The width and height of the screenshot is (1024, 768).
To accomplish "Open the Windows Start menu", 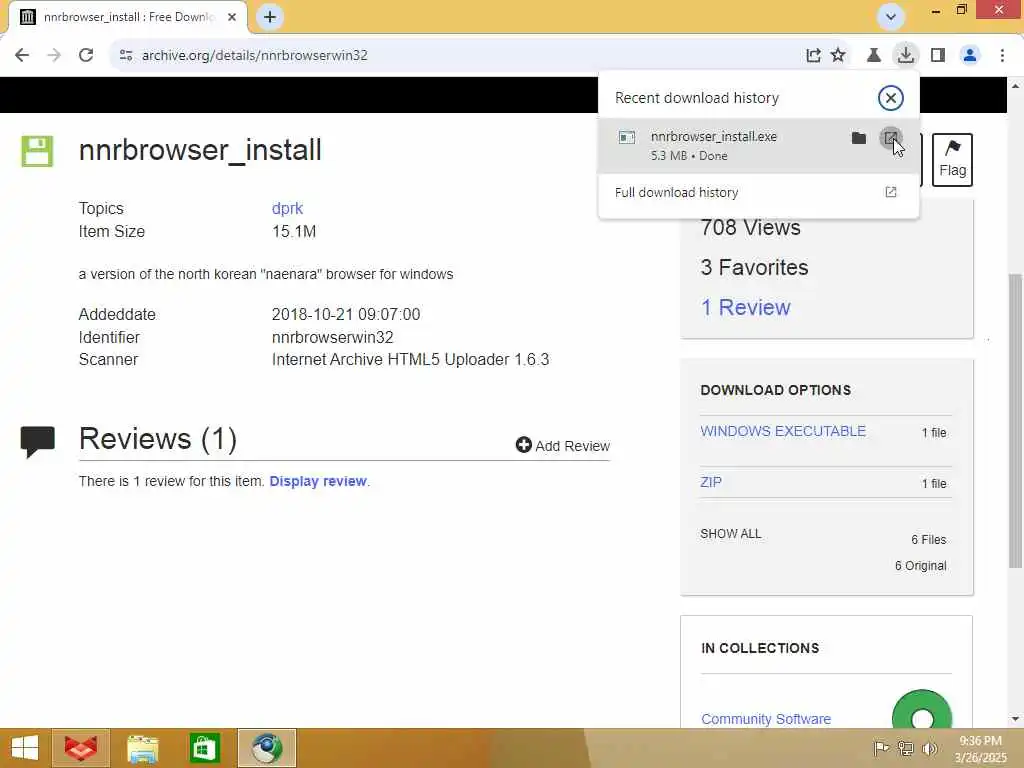I will point(25,748).
